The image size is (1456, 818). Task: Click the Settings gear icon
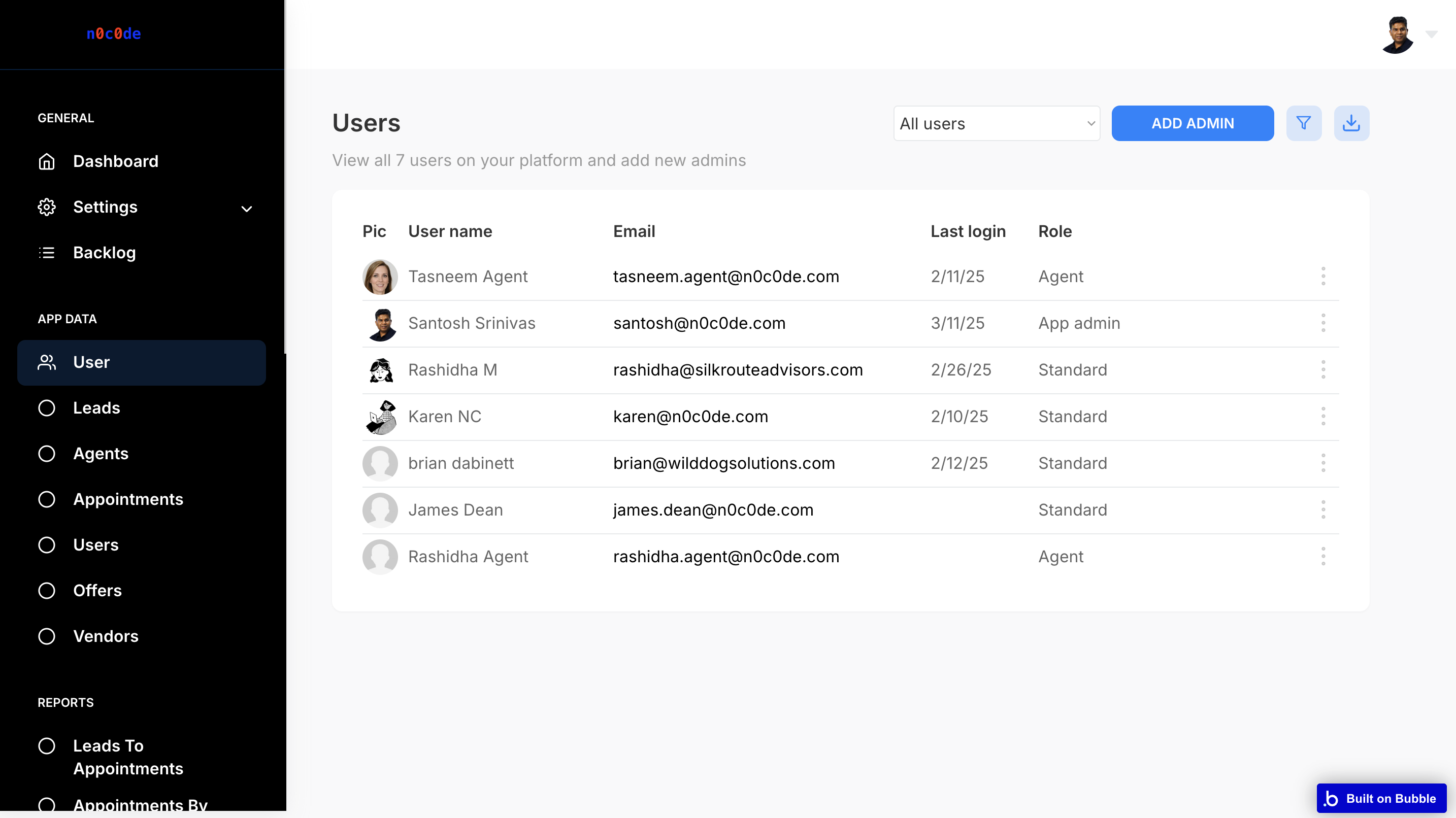(47, 208)
